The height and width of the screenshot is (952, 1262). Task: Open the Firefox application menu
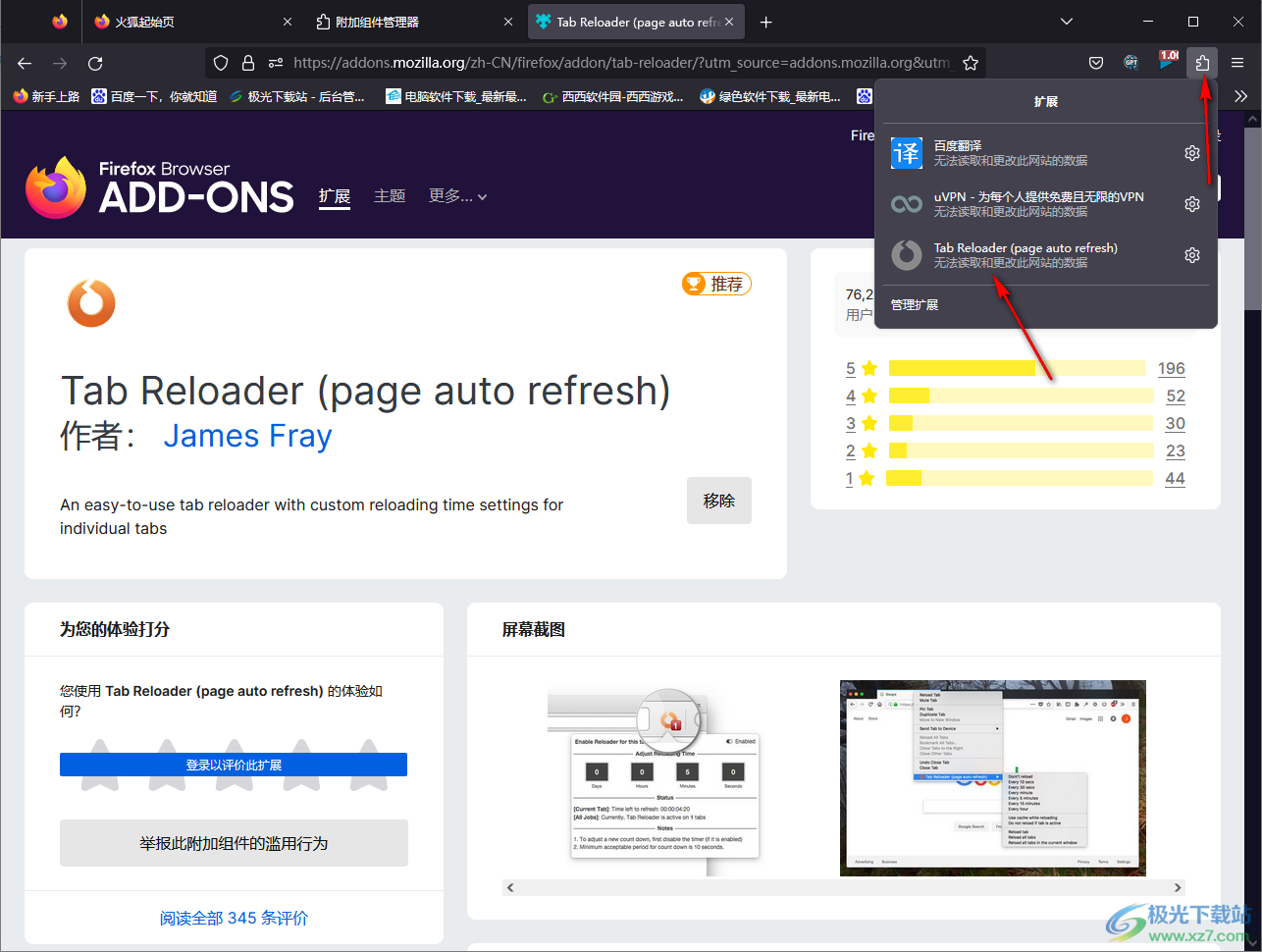1237,63
